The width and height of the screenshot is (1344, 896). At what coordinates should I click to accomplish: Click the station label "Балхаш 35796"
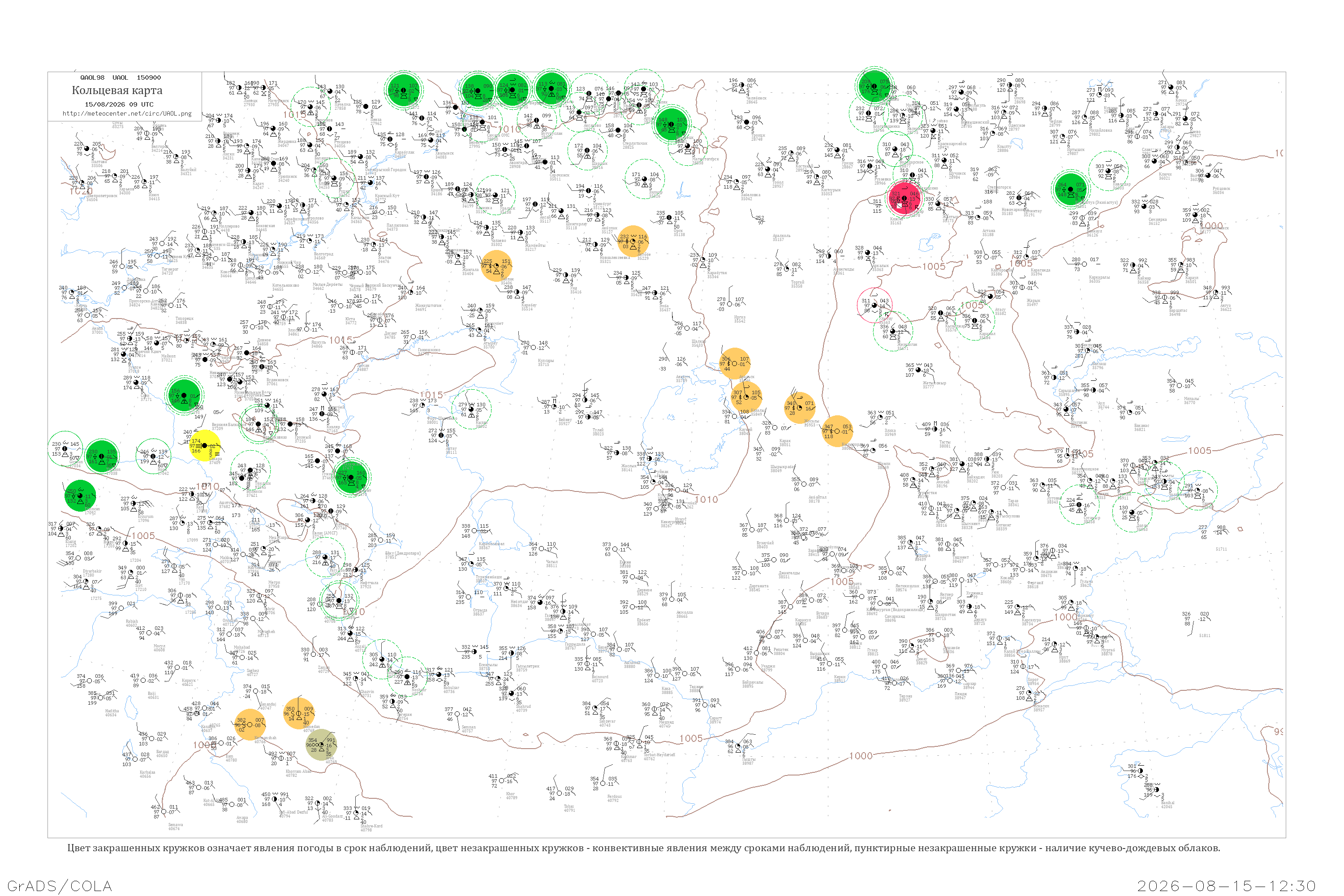(1098, 366)
